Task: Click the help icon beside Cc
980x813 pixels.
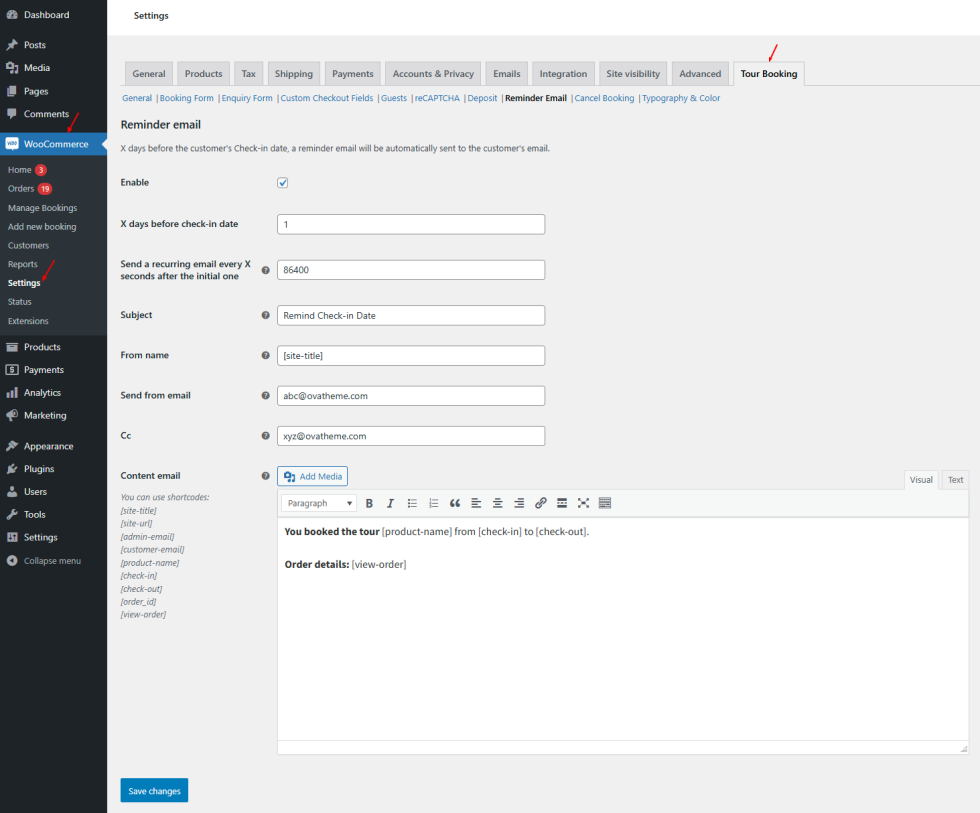Action: click(265, 436)
